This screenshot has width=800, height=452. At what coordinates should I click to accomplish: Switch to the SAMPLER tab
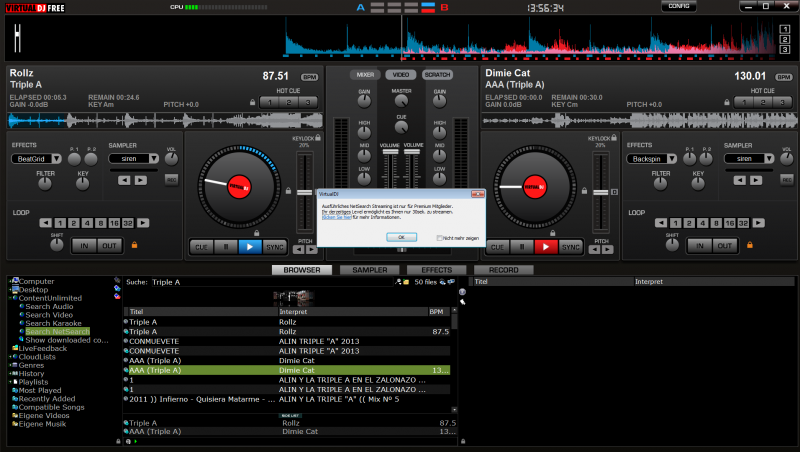(369, 270)
